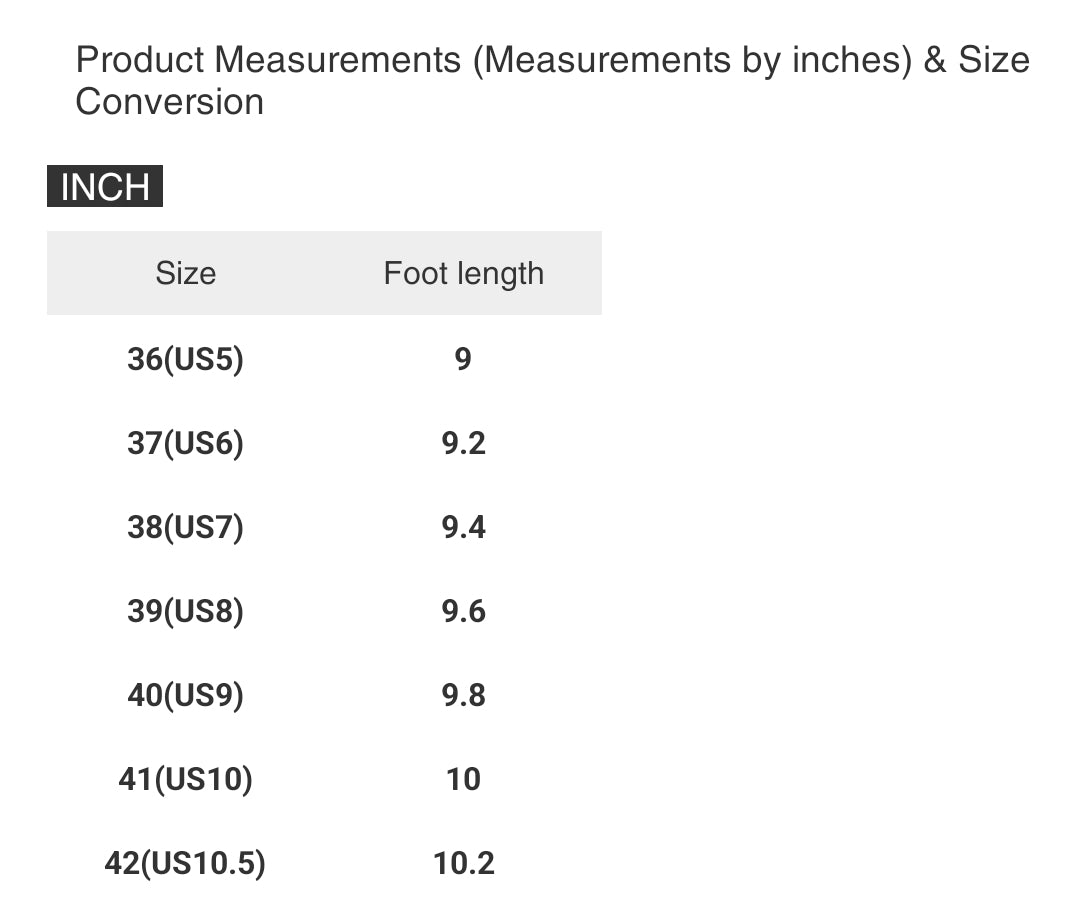1080x908 pixels.
Task: Select size 36(US5) in the table
Action: pos(185,359)
